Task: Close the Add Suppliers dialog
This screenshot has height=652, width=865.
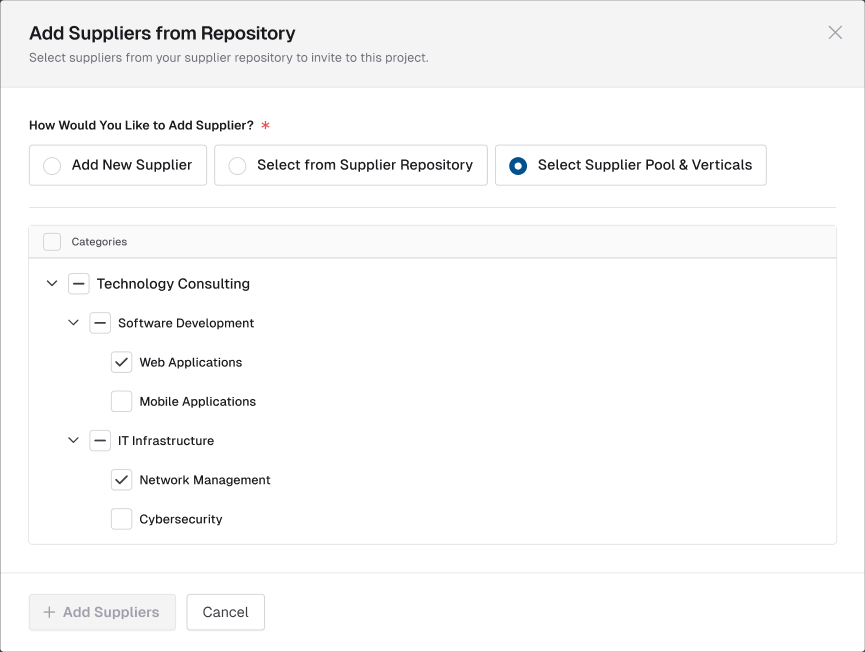Action: tap(835, 33)
